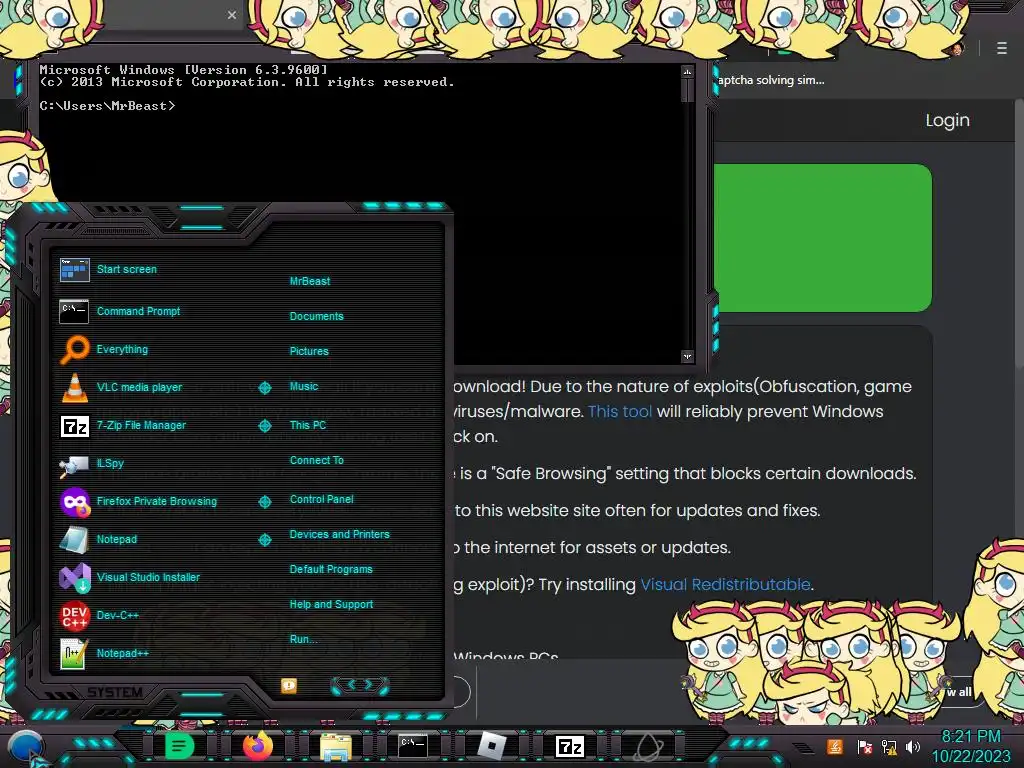The height and width of the screenshot is (768, 1024).
Task: Click the volume speaker tray icon
Action: point(912,747)
